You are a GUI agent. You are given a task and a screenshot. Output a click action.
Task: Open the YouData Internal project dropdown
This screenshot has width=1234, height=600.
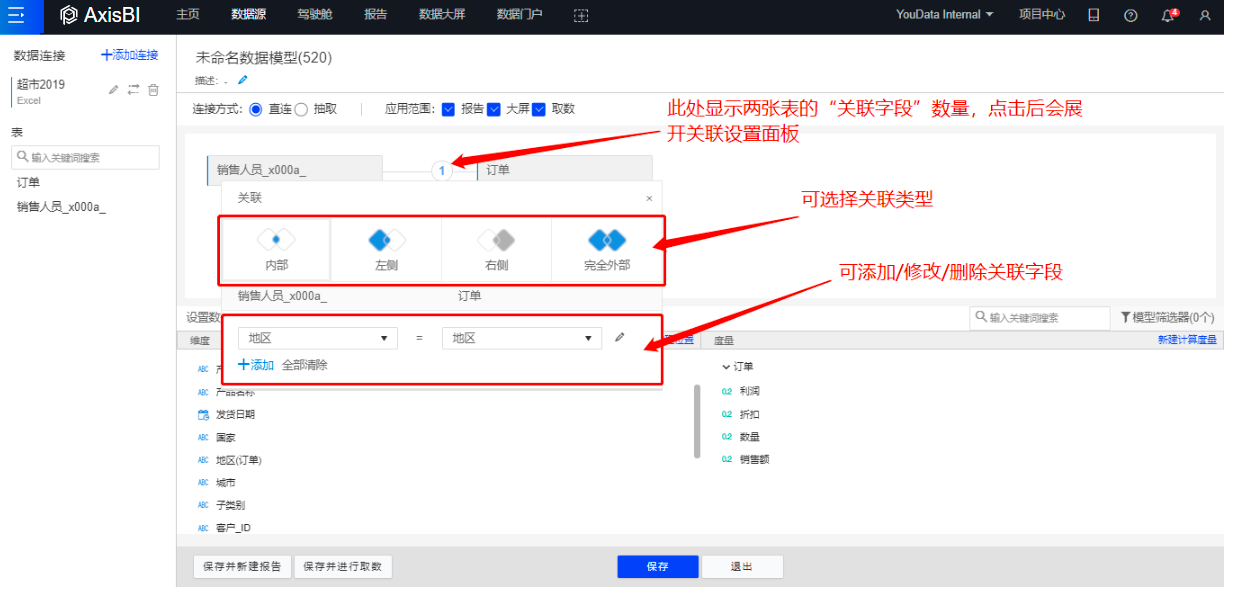click(945, 15)
